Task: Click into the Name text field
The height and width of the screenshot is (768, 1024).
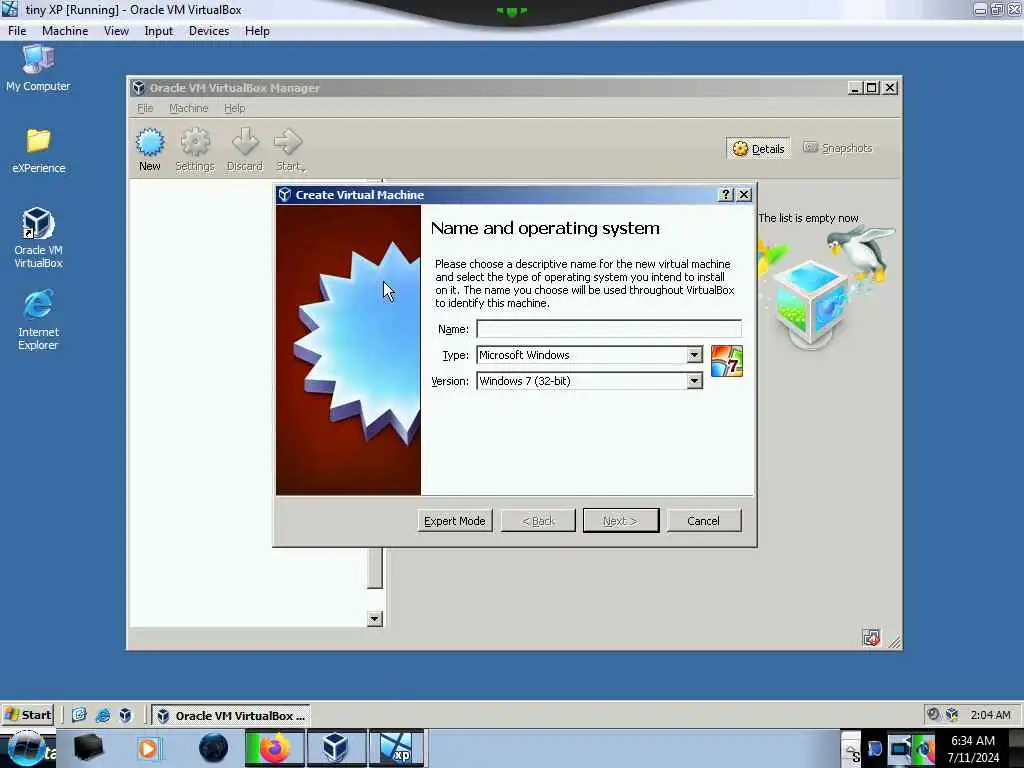Action: click(x=609, y=328)
